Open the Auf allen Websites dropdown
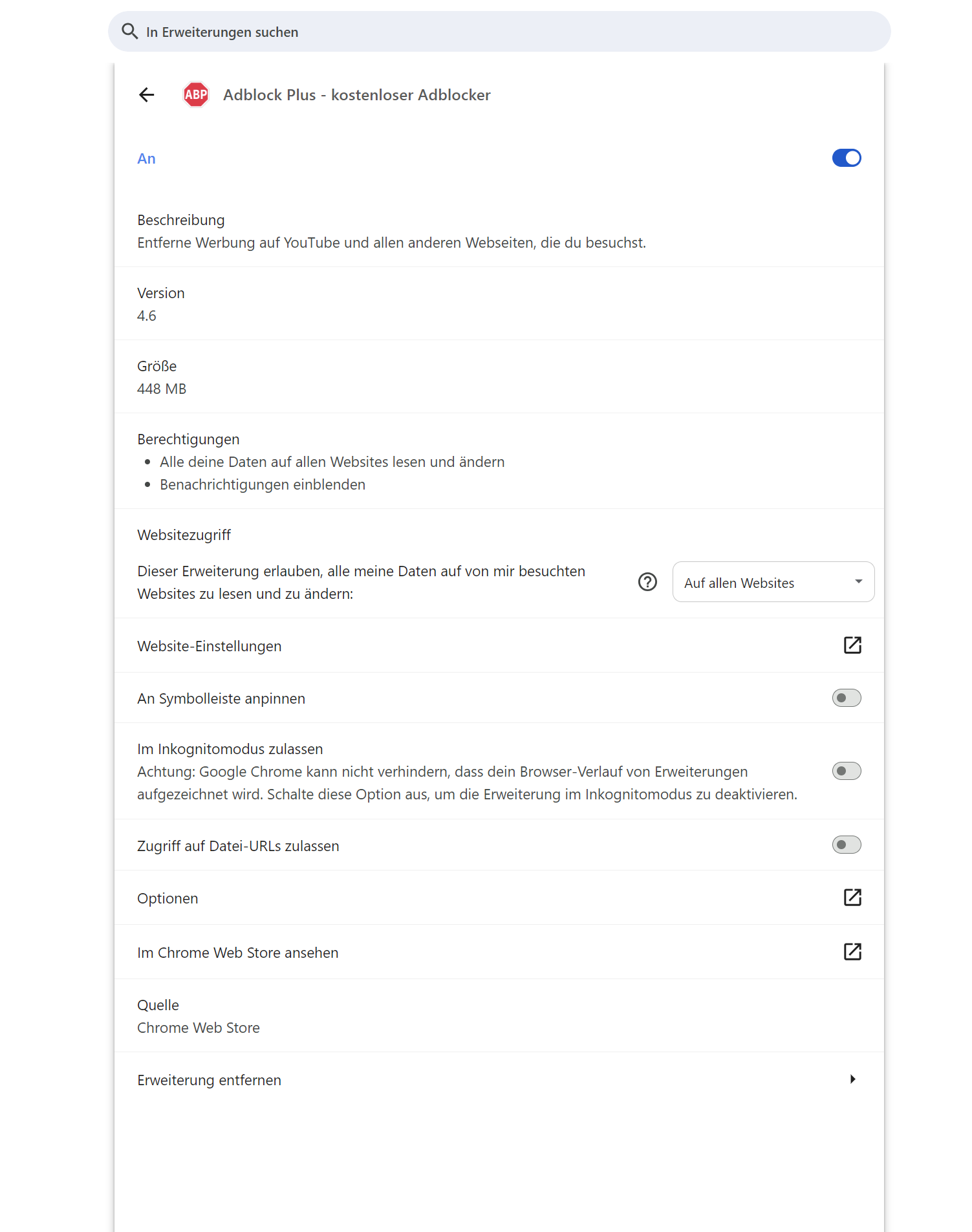 (x=773, y=582)
